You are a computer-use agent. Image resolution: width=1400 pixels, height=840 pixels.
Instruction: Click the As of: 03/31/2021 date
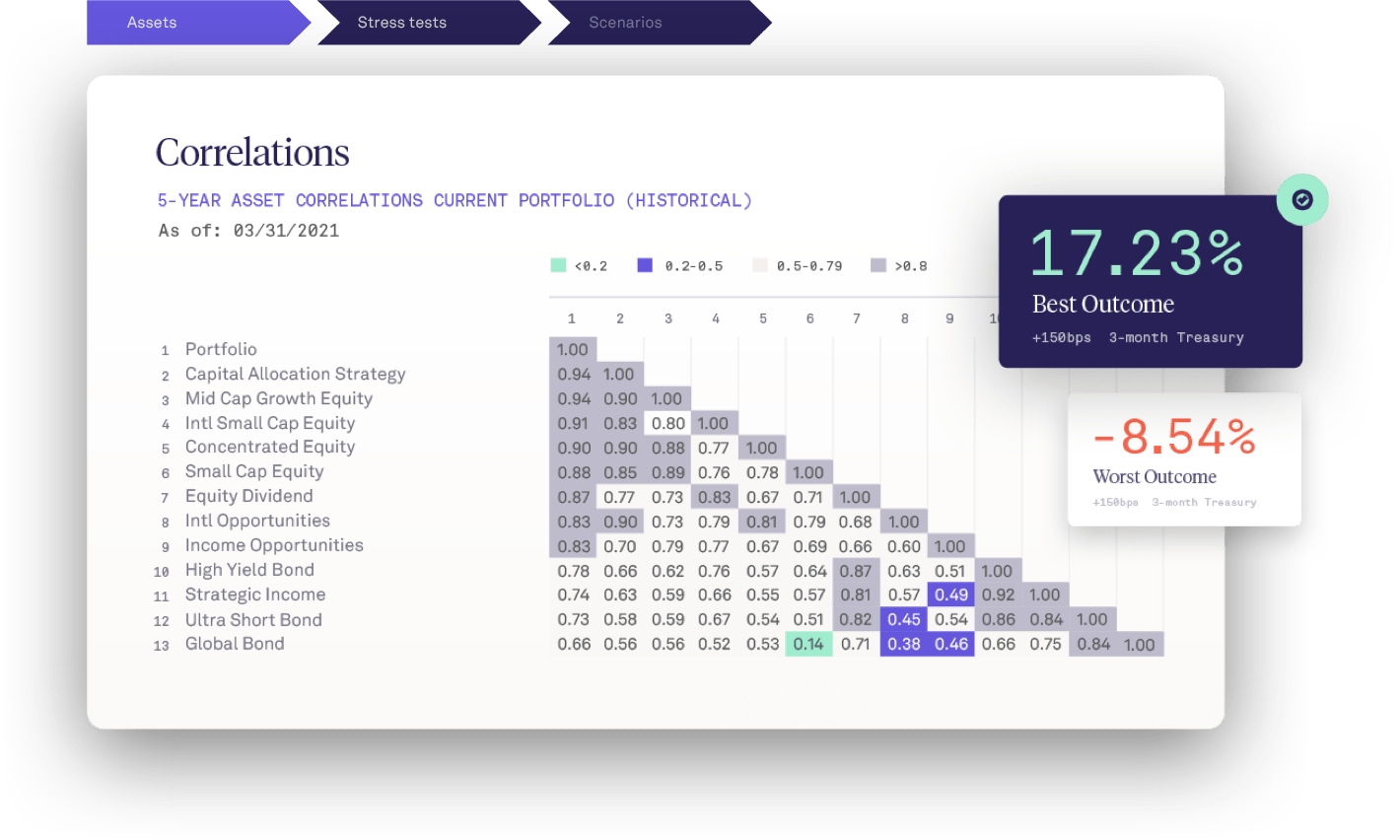click(248, 231)
